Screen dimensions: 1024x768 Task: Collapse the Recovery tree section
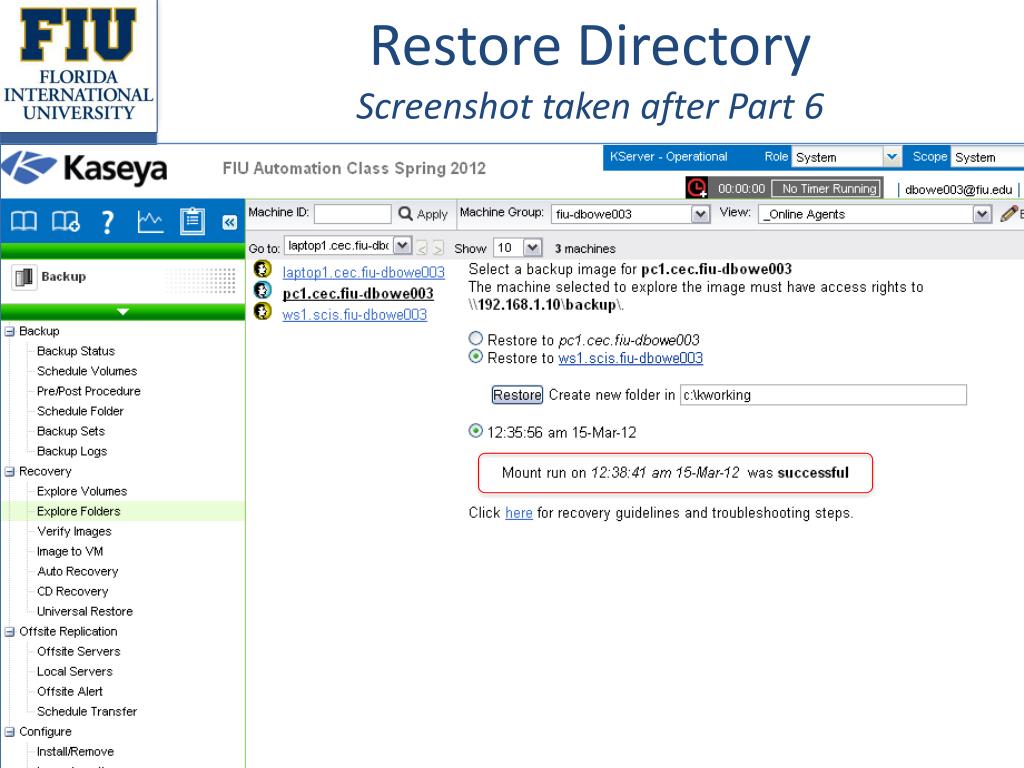[9, 472]
